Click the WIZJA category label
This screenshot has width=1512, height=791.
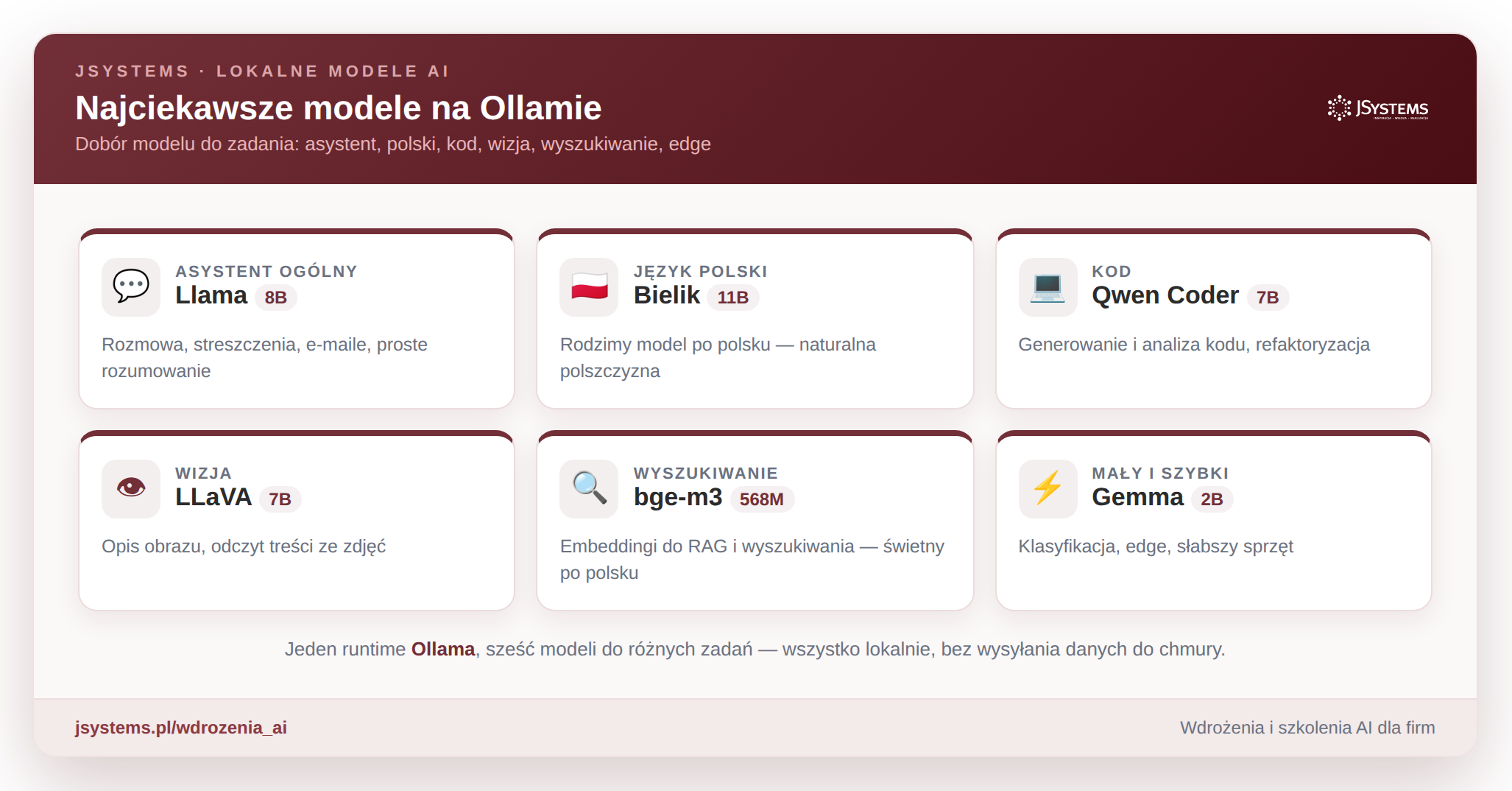coord(203,473)
